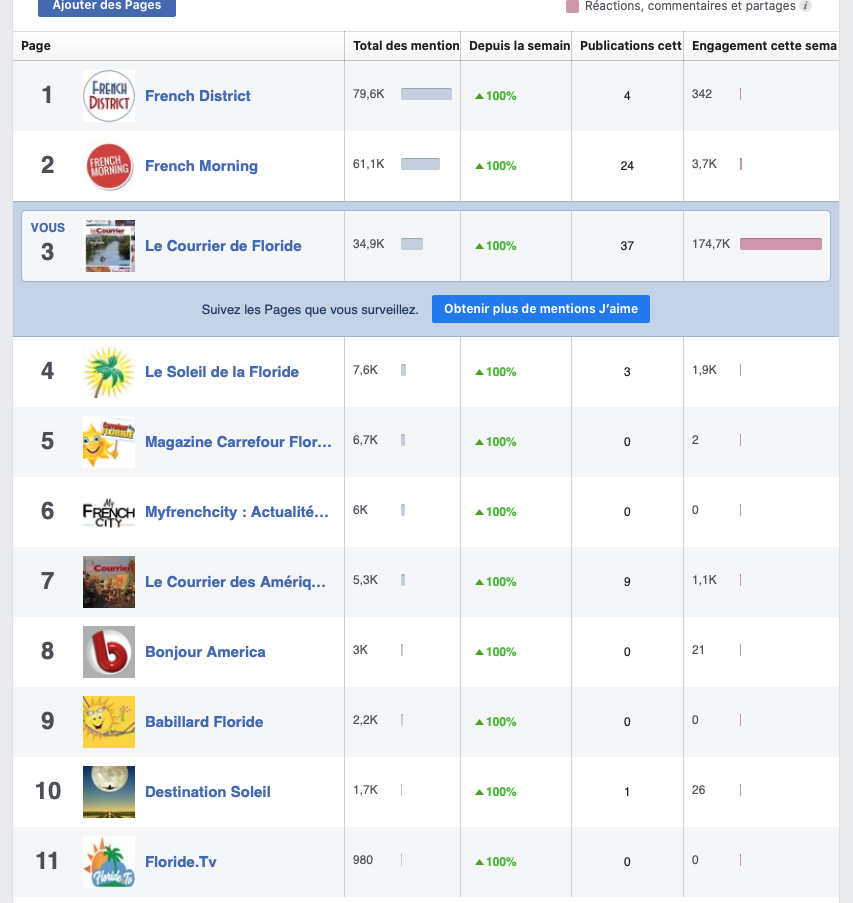
Task: Click the French Morning red logo
Action: [x=109, y=166]
